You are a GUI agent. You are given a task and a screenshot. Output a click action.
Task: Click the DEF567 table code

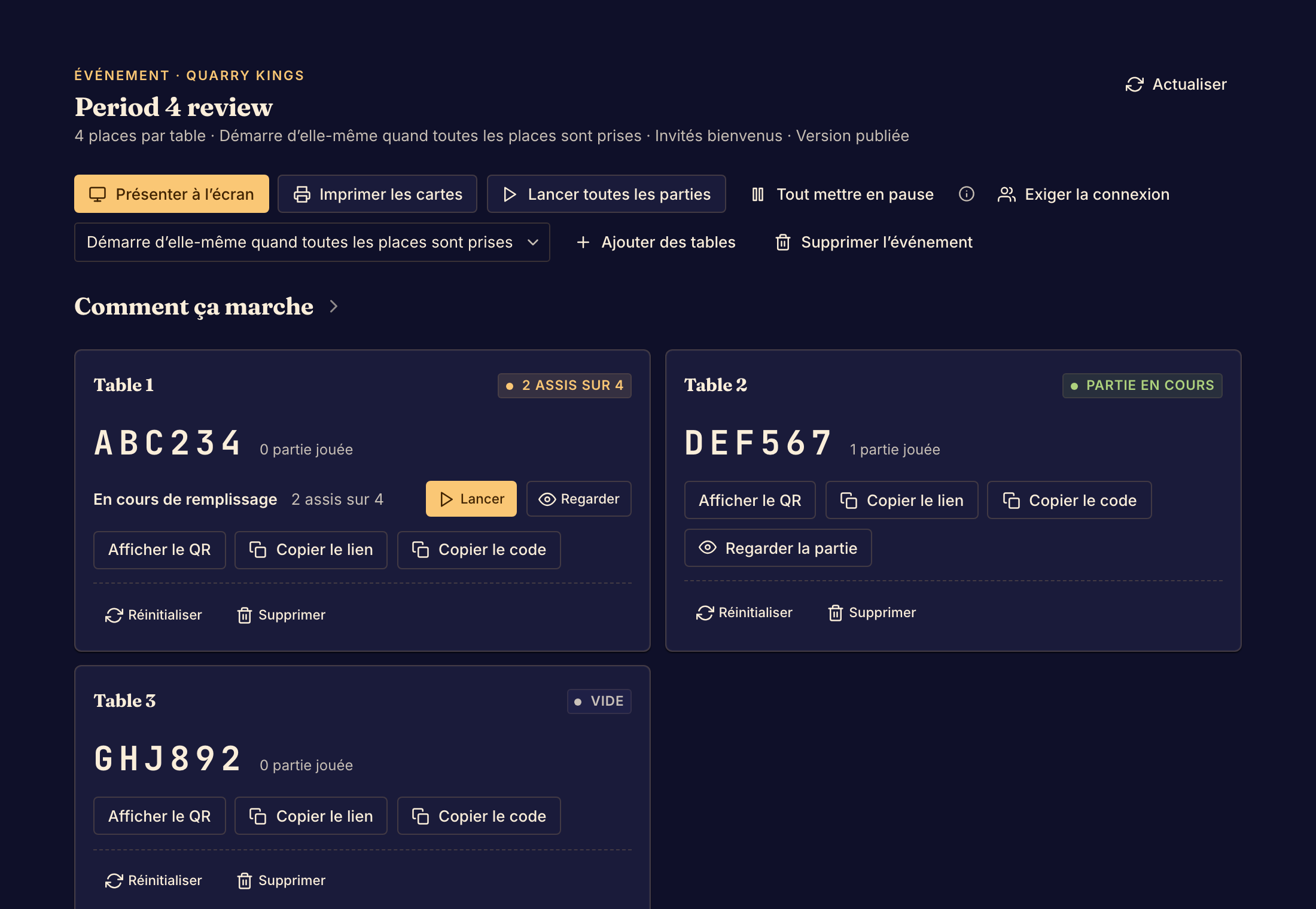(x=758, y=443)
